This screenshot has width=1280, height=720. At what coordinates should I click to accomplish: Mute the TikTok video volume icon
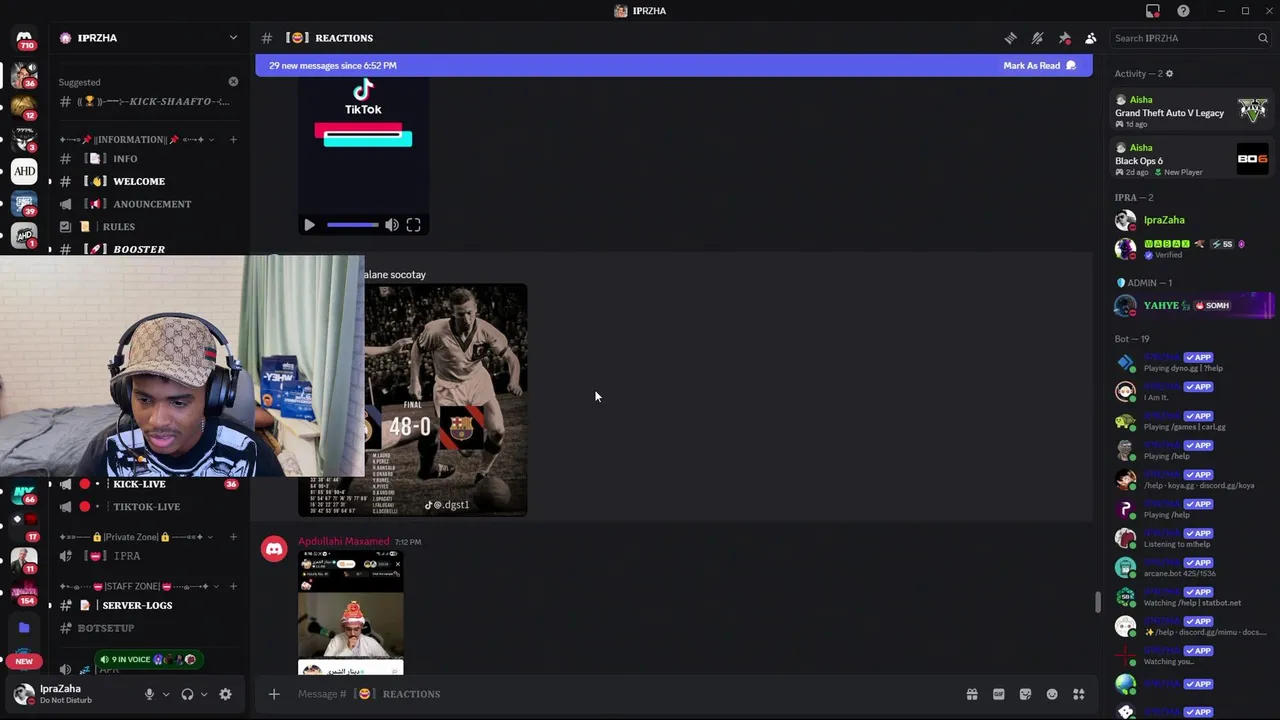(x=392, y=225)
